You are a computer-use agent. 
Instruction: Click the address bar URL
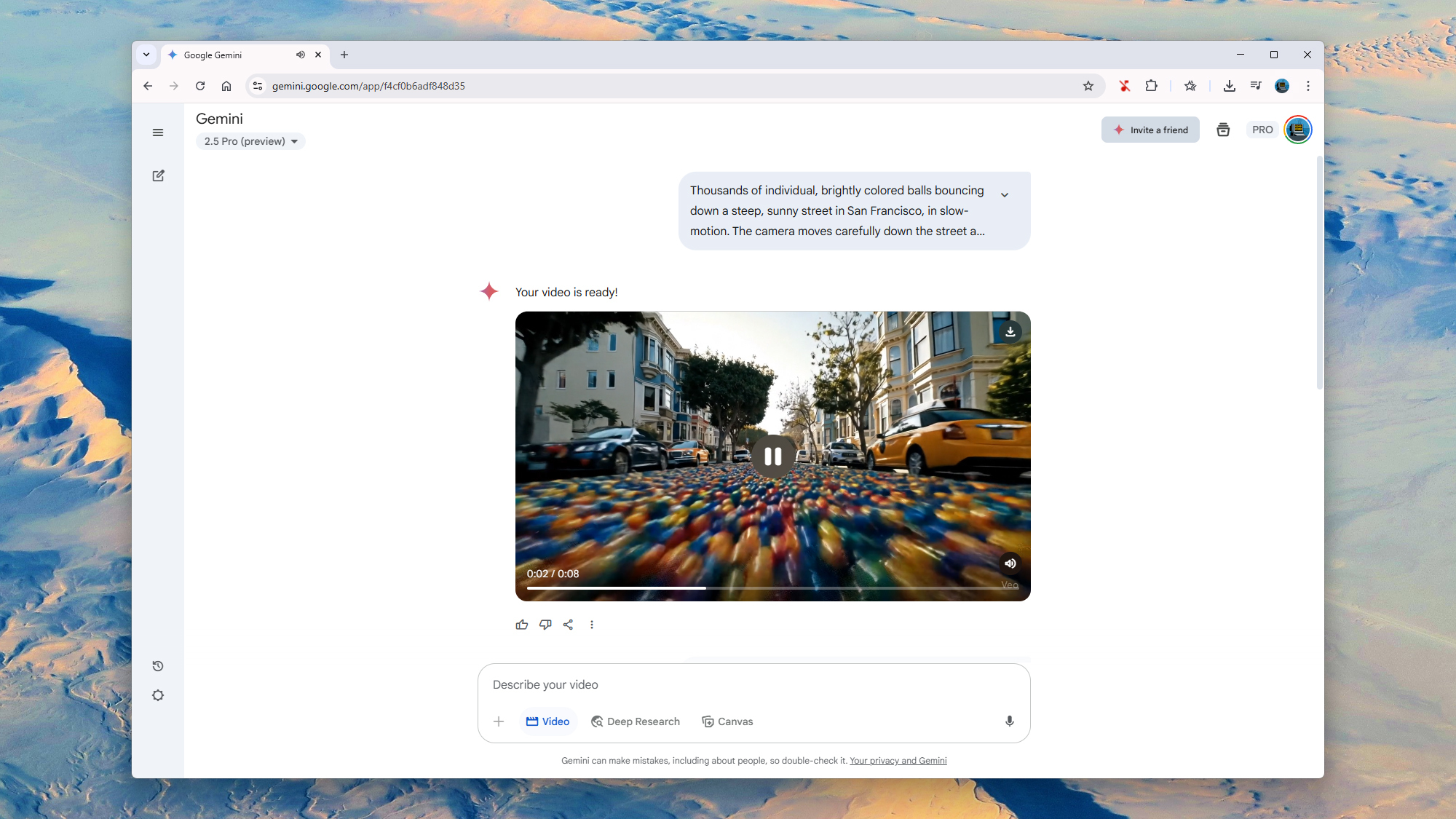coord(368,86)
